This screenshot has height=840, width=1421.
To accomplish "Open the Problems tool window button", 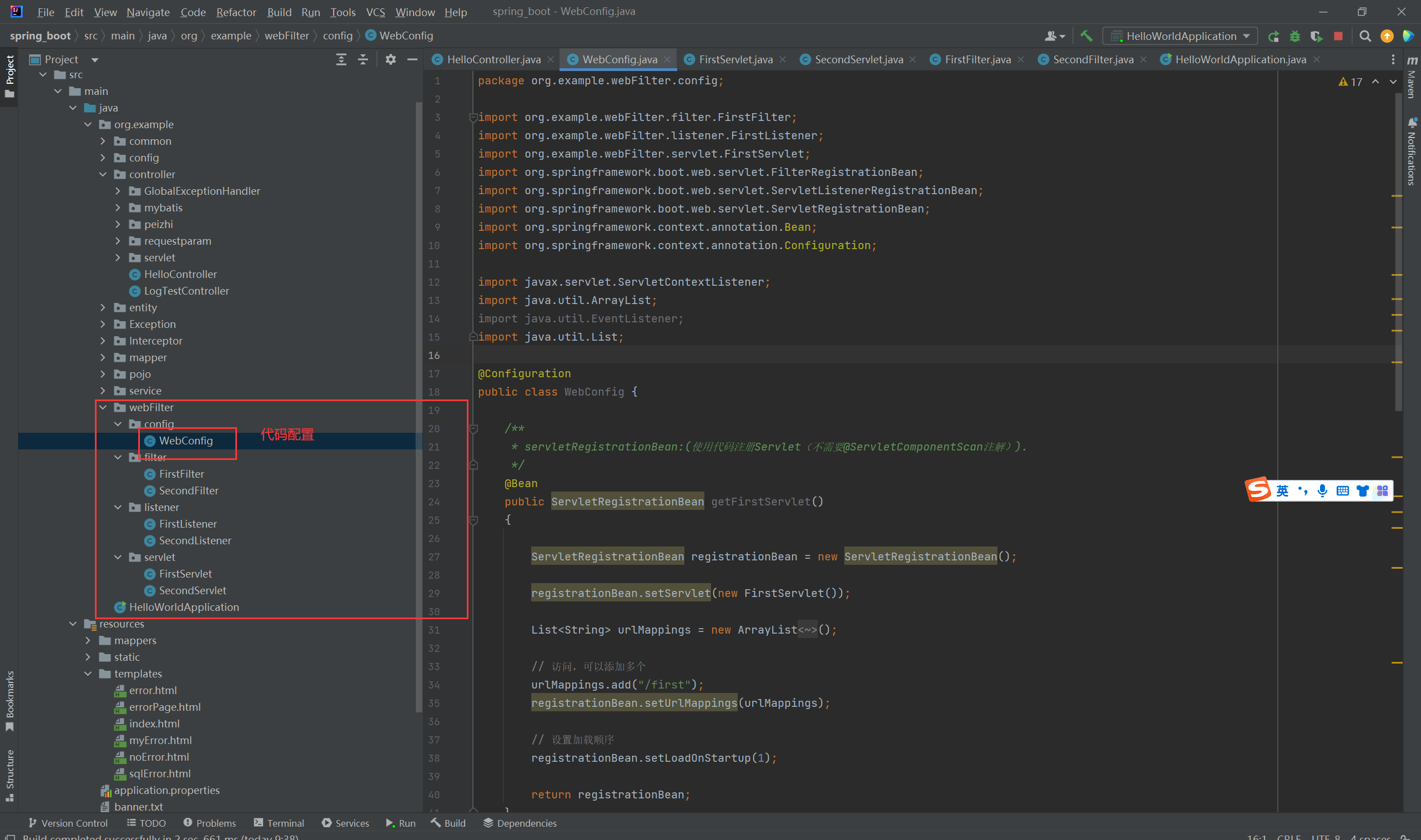I will [209, 822].
